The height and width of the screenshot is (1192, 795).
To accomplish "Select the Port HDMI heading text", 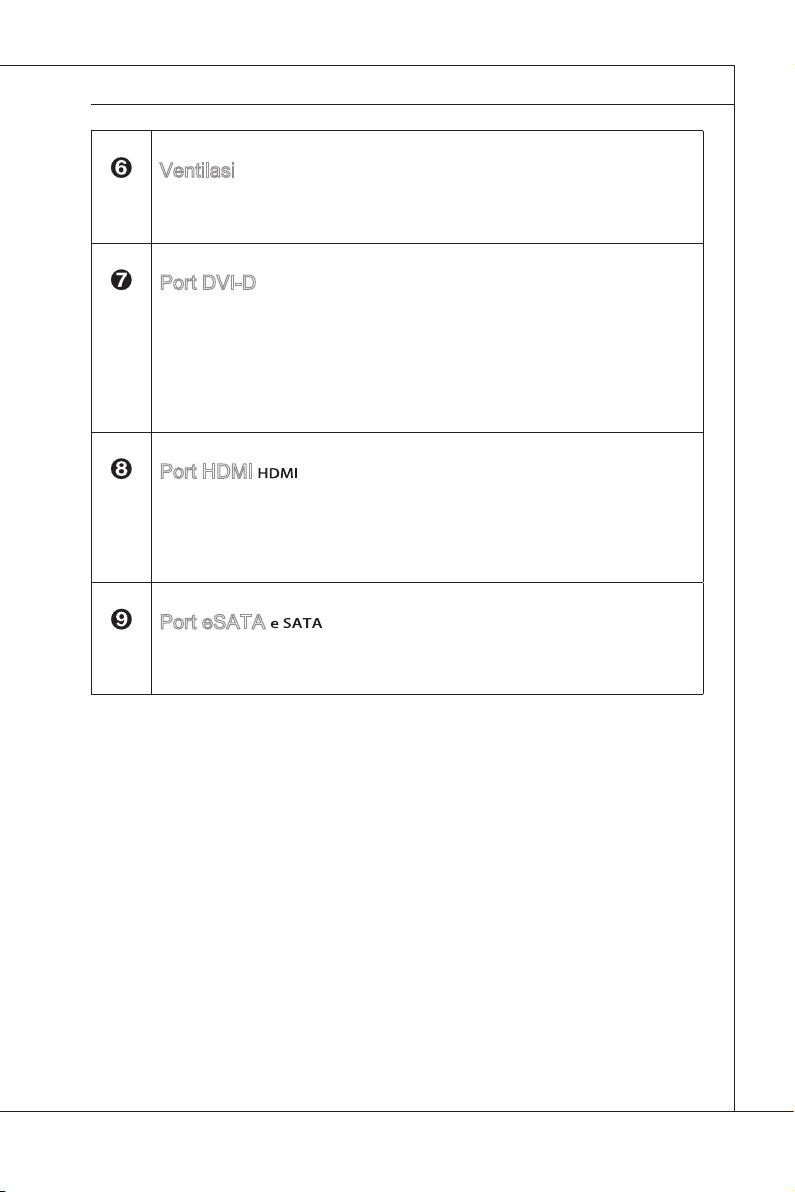I will pos(206,471).
